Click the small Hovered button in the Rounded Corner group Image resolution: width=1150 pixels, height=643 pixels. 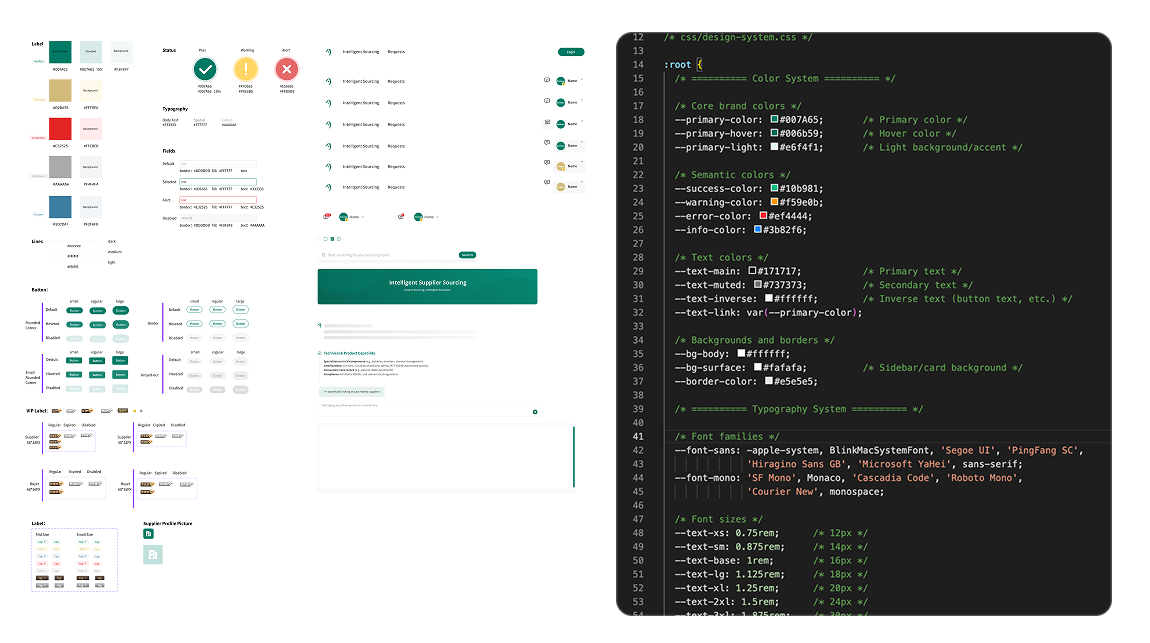(74, 324)
